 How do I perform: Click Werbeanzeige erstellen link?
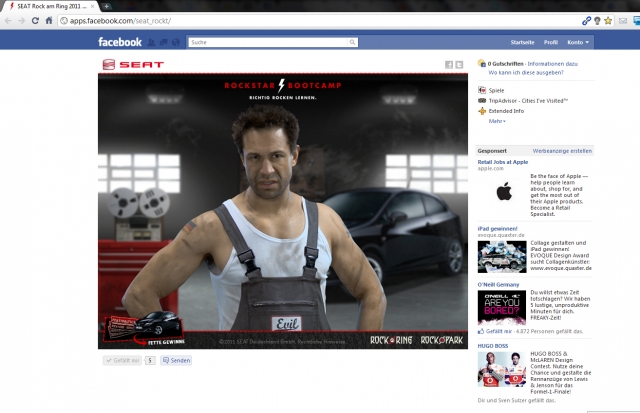coord(562,151)
